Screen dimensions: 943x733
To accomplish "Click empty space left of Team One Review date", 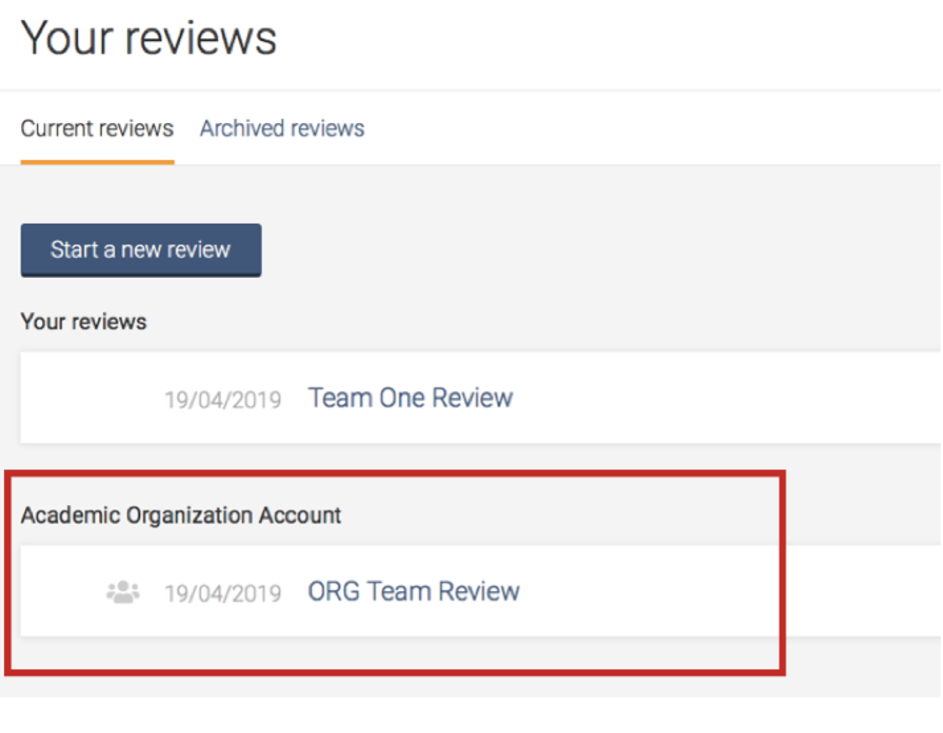I will 90,398.
